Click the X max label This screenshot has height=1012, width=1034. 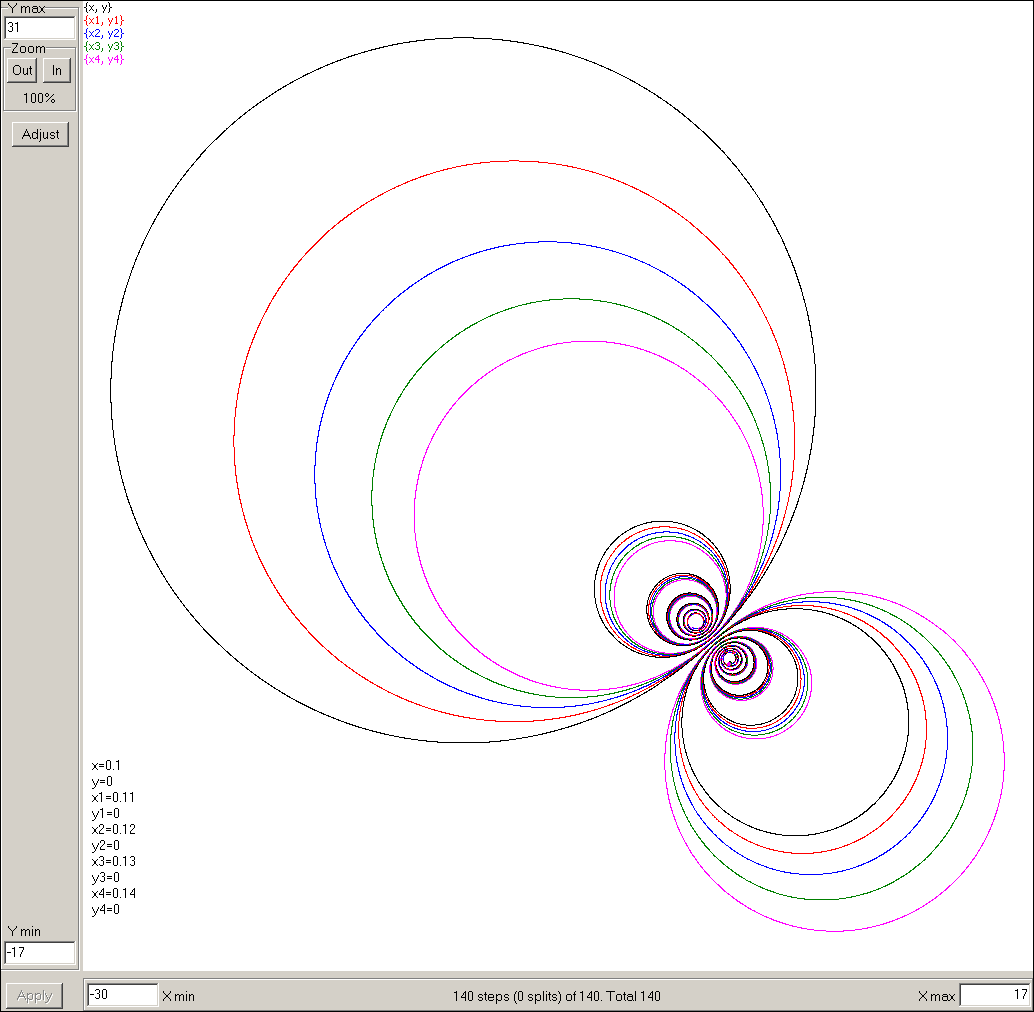pos(936,996)
